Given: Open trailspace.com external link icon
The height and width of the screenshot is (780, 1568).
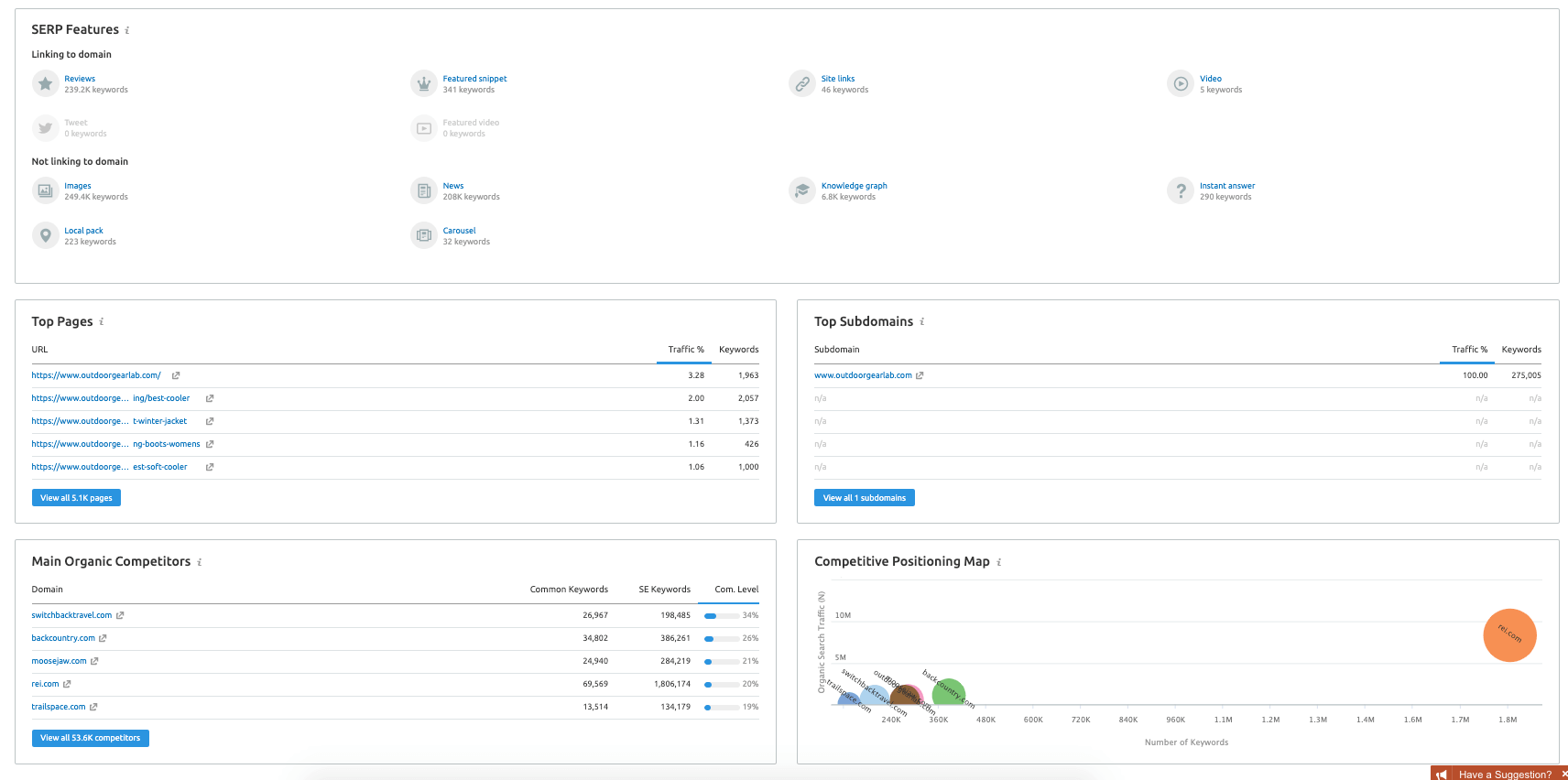Looking at the screenshot, I should [x=93, y=707].
